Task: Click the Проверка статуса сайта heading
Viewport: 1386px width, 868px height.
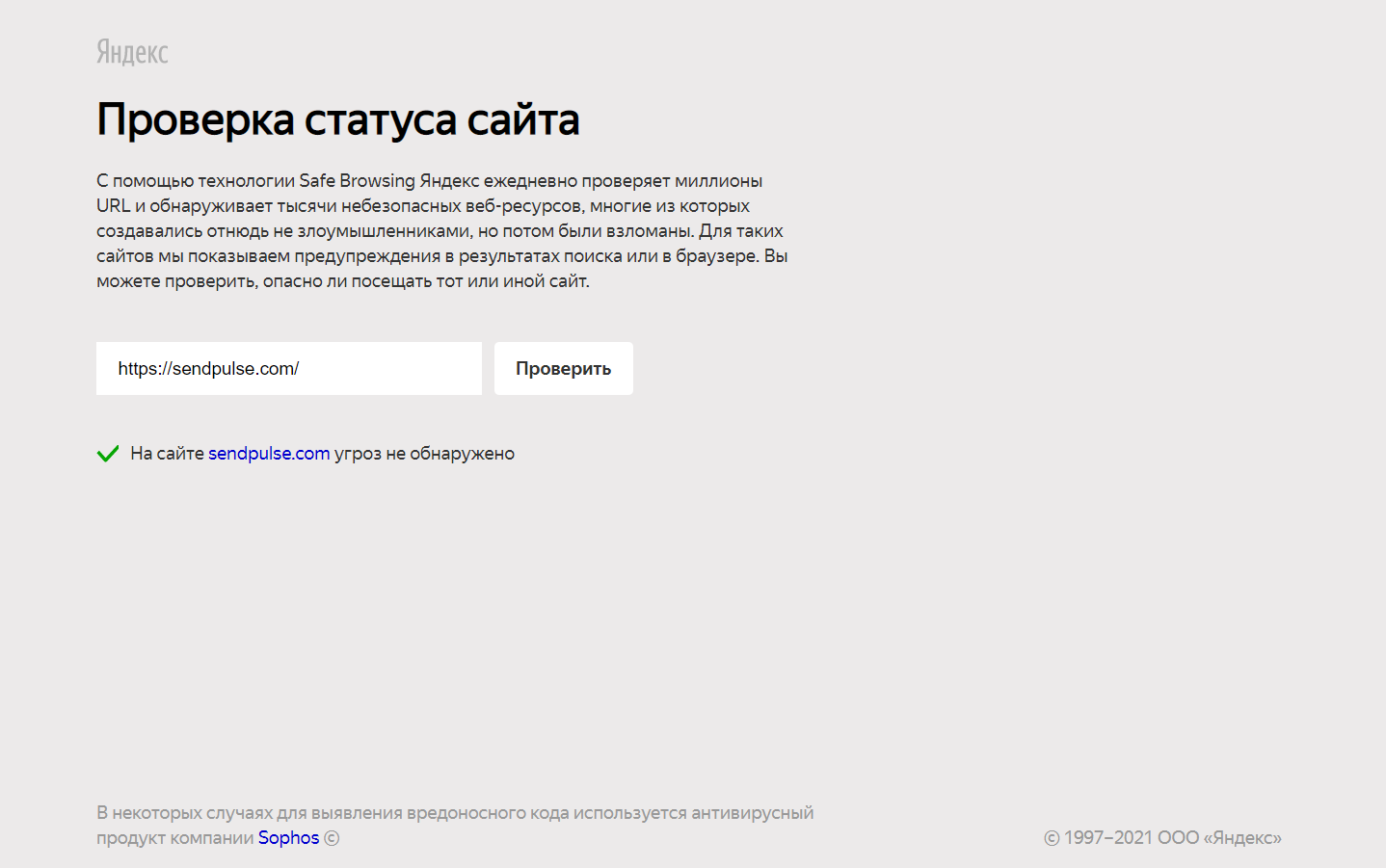Action: 337,119
